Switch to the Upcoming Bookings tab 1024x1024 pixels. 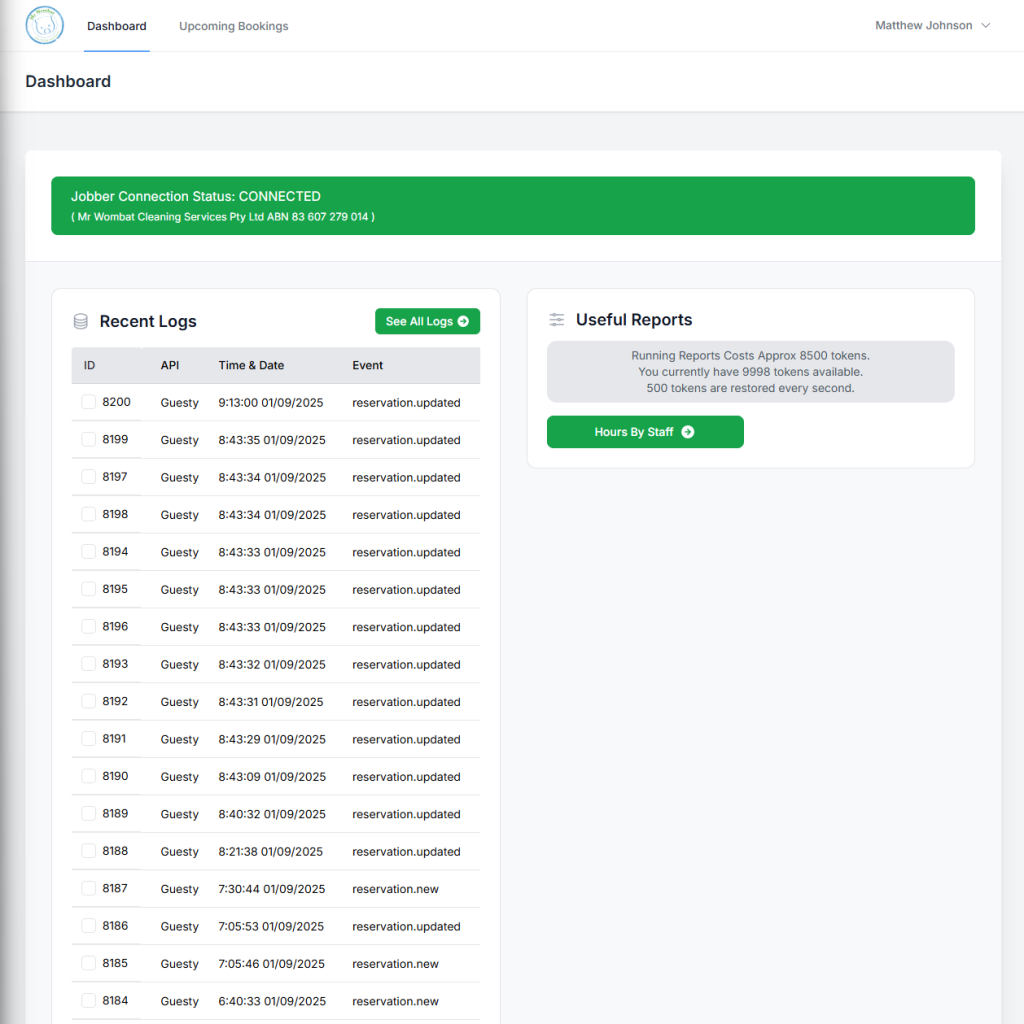coord(233,26)
